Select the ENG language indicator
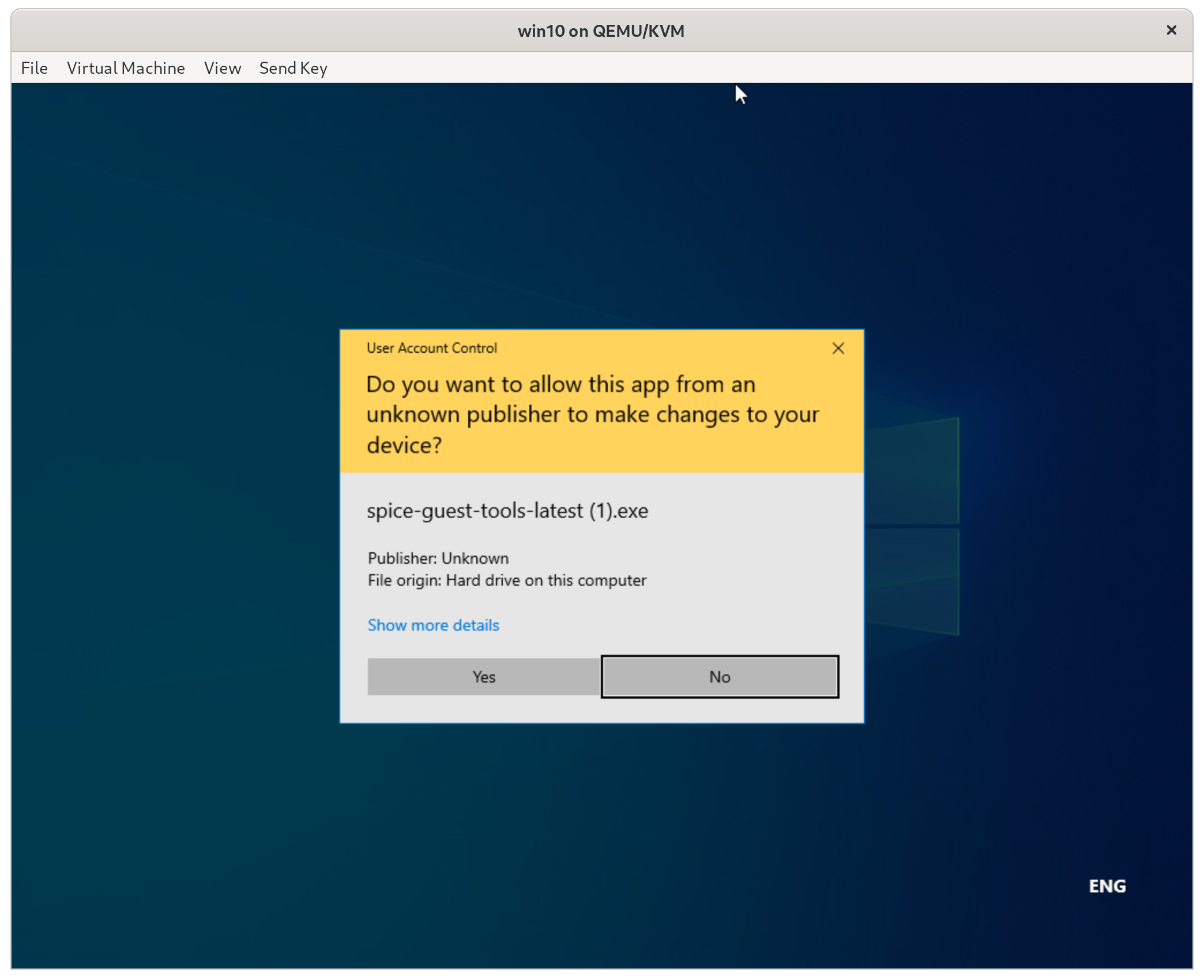 [1107, 885]
